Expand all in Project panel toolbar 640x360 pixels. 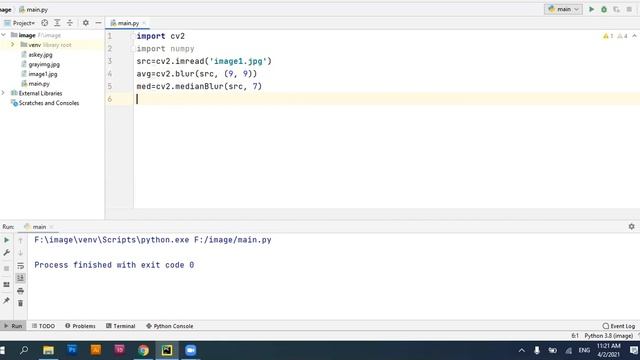[x=57, y=23]
